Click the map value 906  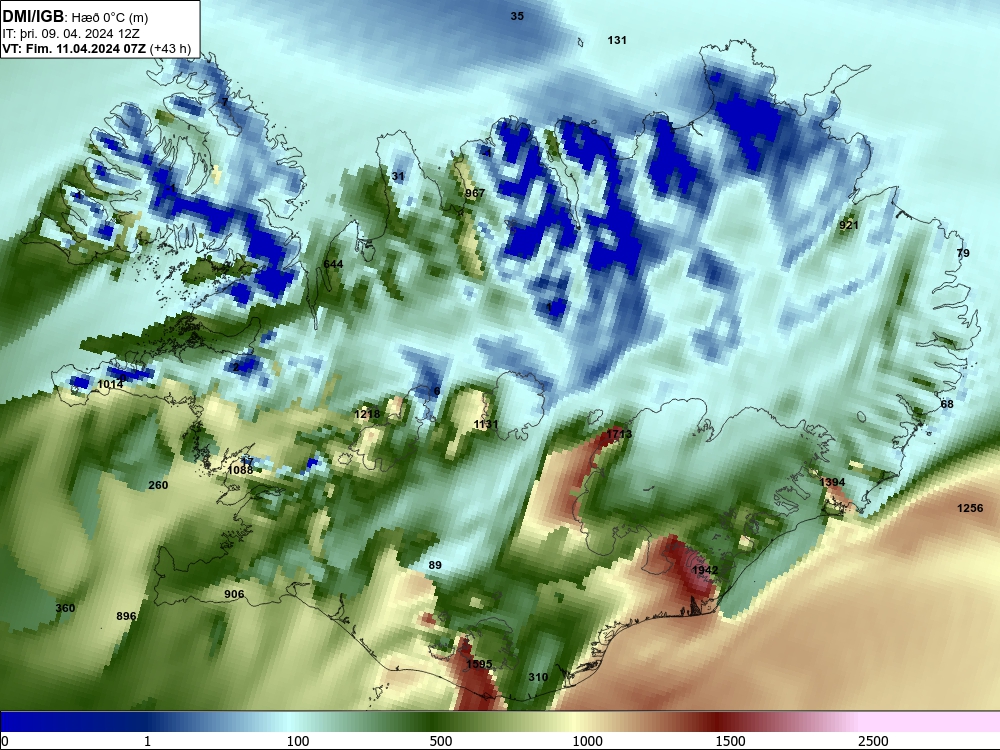[234, 594]
